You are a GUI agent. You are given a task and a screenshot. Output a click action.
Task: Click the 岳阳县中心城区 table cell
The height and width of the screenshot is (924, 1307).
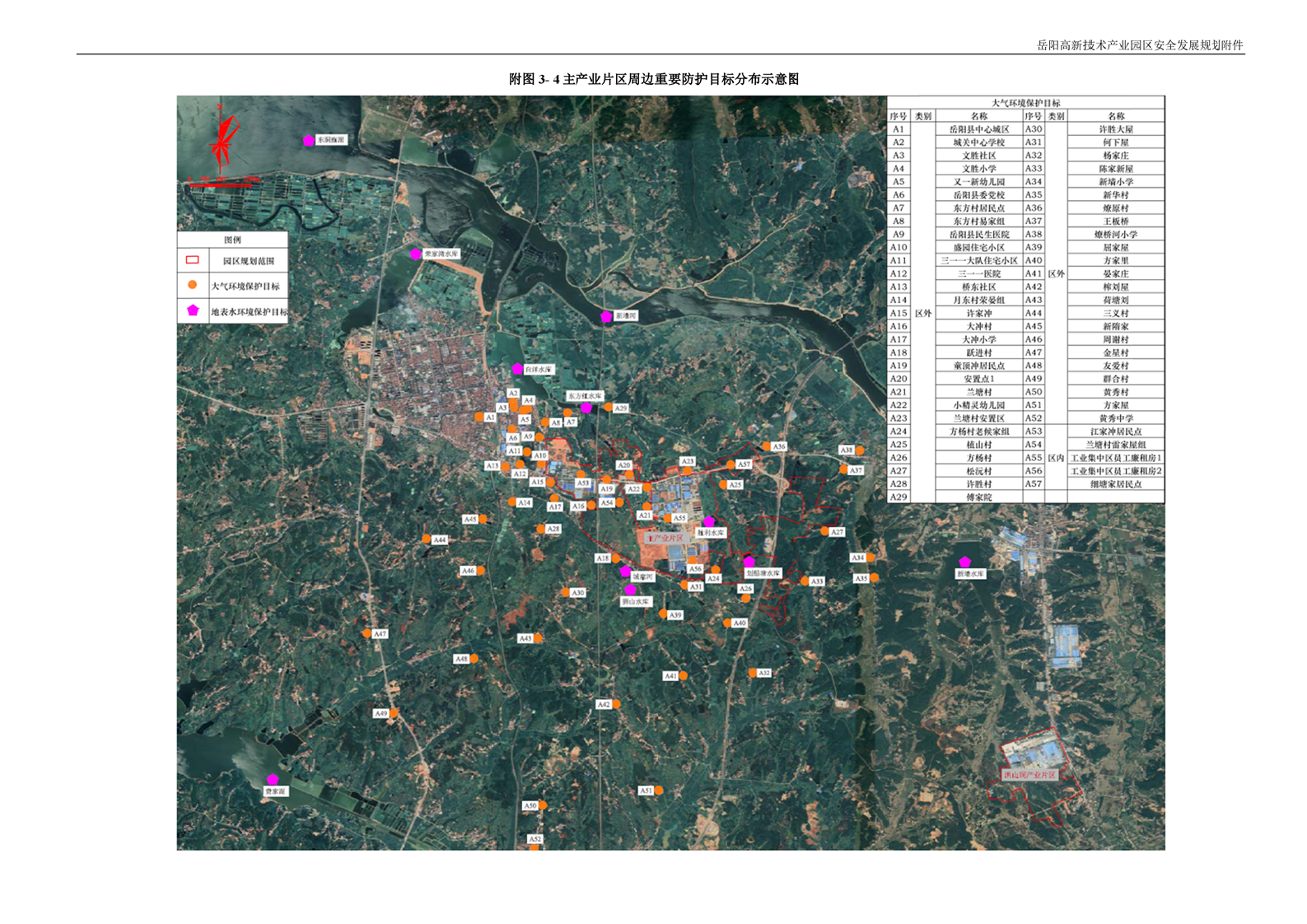tap(978, 129)
